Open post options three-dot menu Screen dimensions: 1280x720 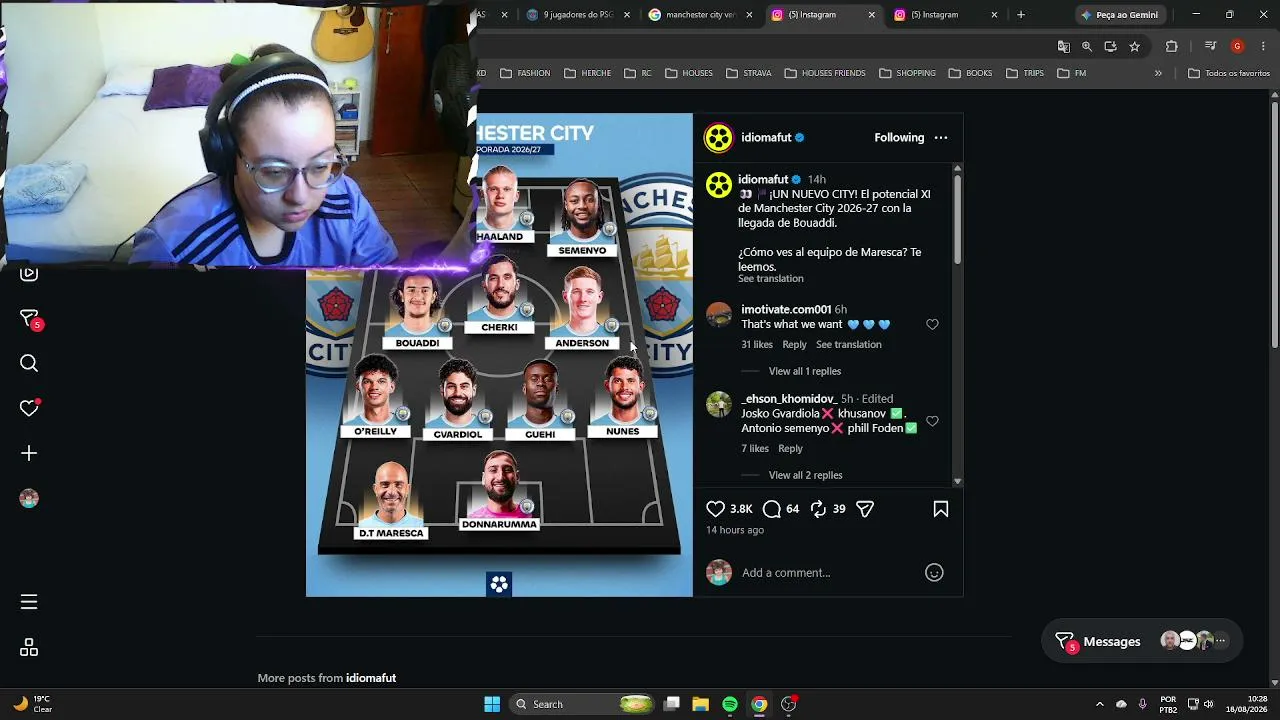(x=940, y=138)
